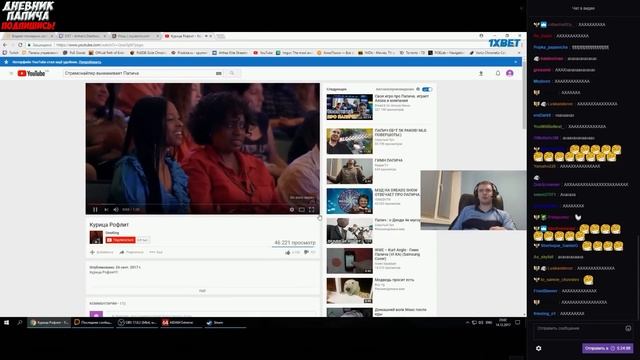Click the red Subscribe button
Screen dimensions: 640x360
coord(120,240)
